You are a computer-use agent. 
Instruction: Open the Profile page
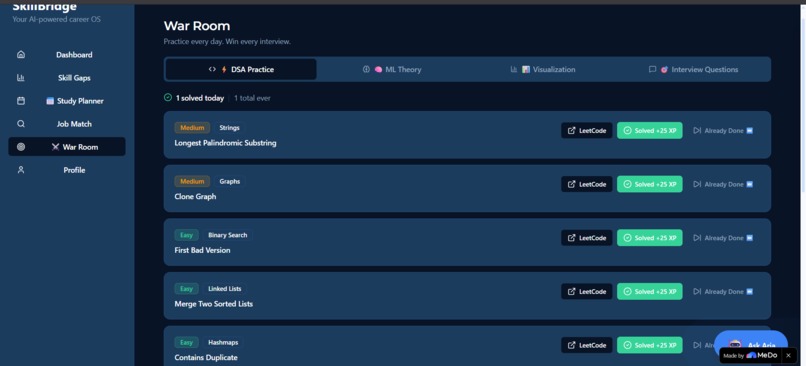(67, 170)
